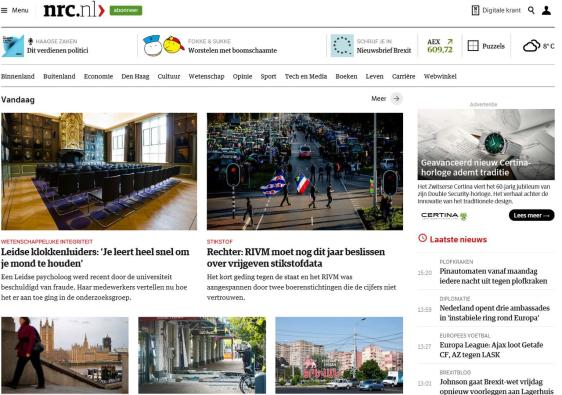Image resolution: width=562 pixels, height=395 pixels.
Task: Open the Laatste nieuws heading link
Action: [x=458, y=239]
